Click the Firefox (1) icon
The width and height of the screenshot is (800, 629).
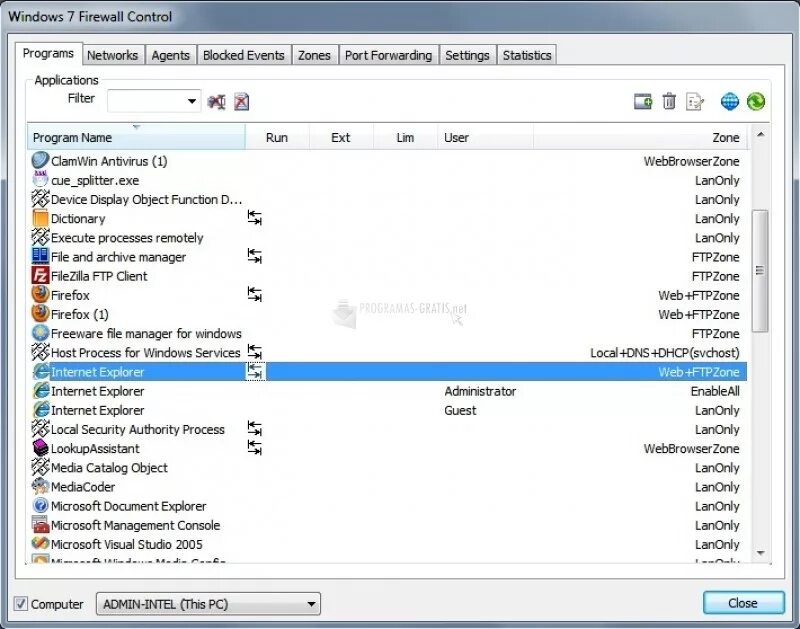[40, 314]
